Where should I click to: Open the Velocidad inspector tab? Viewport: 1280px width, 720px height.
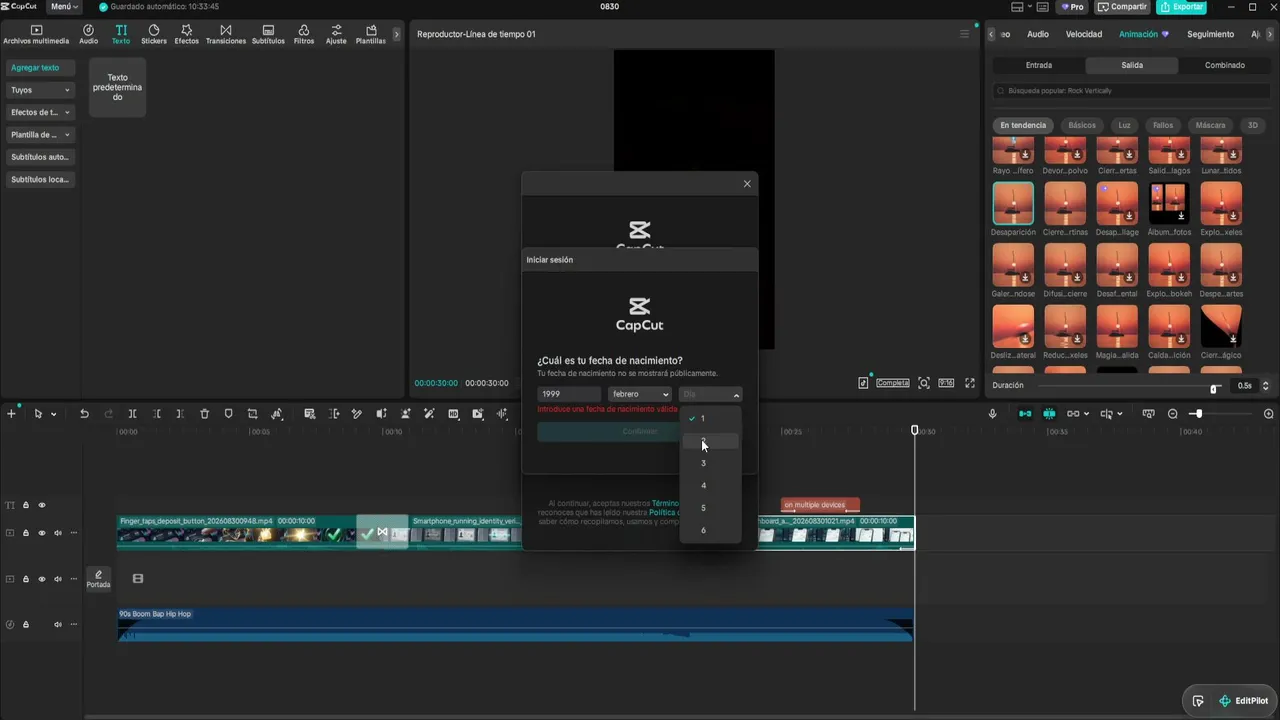point(1084,34)
